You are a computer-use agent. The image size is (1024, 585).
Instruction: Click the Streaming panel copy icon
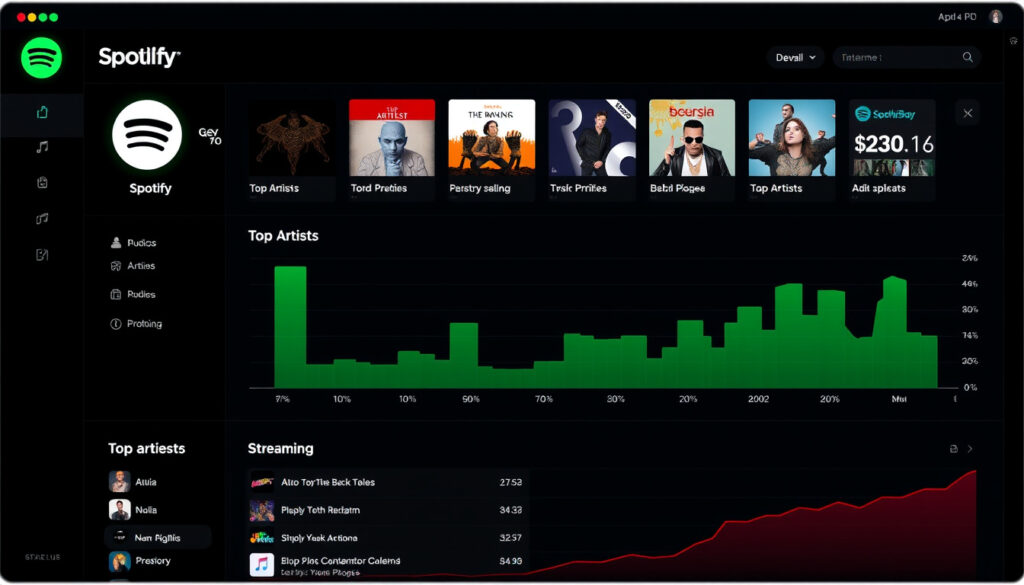(953, 449)
